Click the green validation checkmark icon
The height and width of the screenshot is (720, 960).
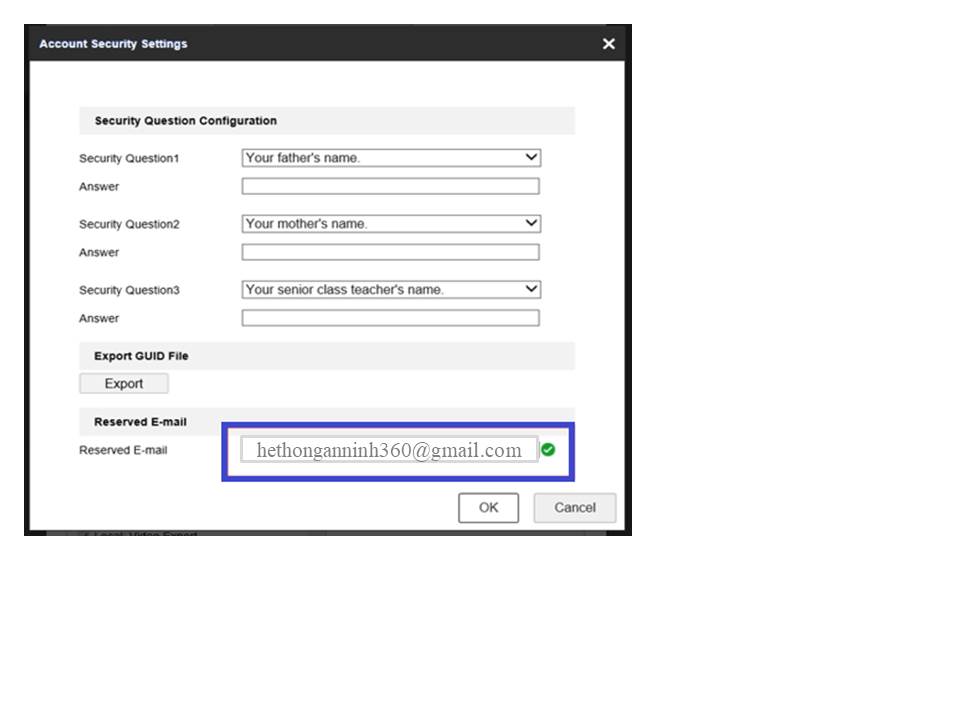pyautogui.click(x=548, y=450)
